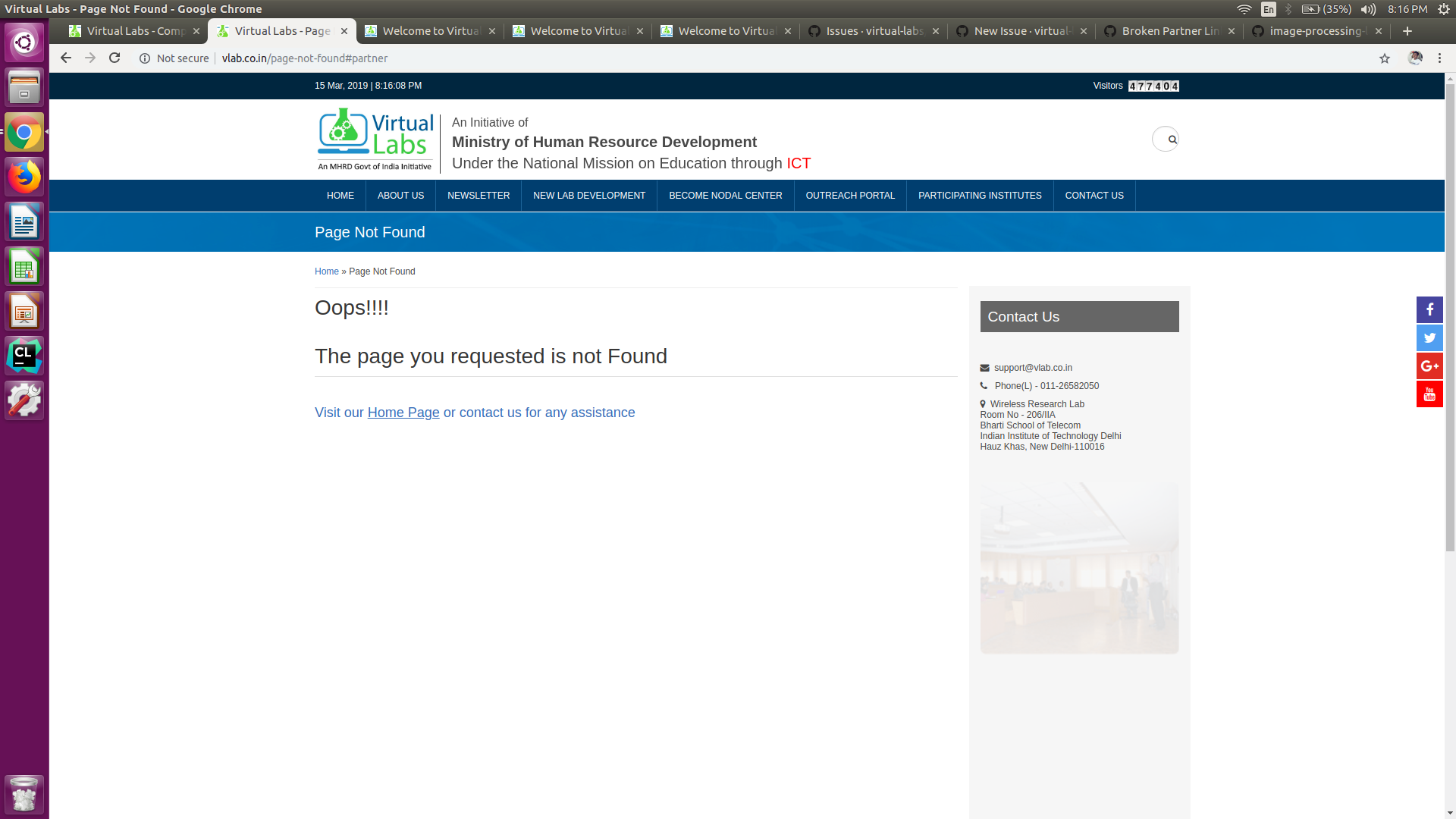1456x819 pixels.
Task: Navigate back with the browser back arrow
Action: [x=66, y=58]
